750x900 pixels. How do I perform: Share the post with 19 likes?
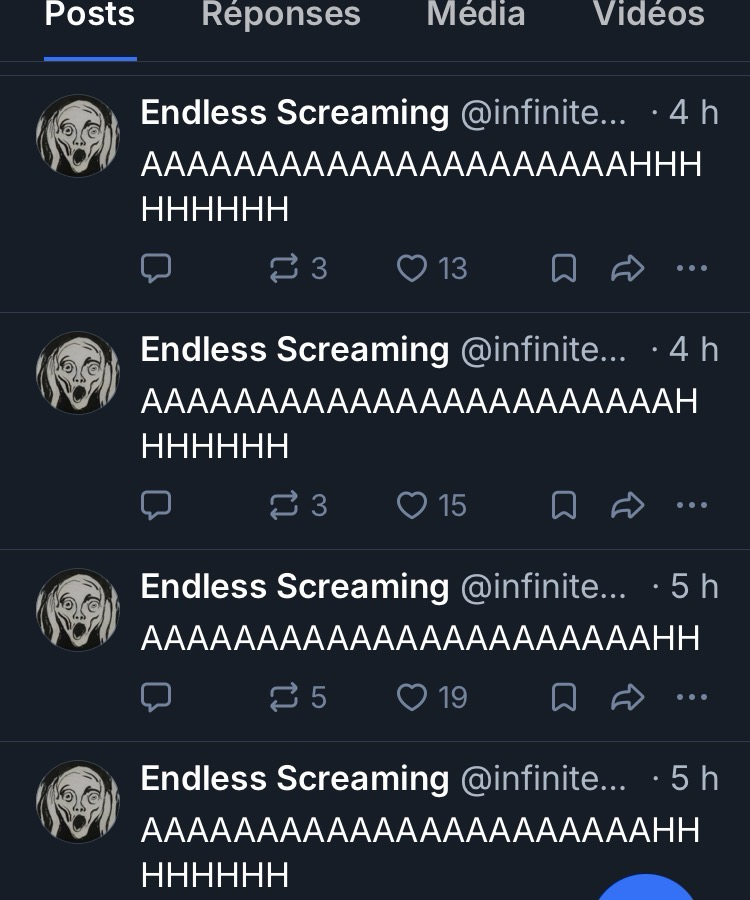tap(627, 697)
